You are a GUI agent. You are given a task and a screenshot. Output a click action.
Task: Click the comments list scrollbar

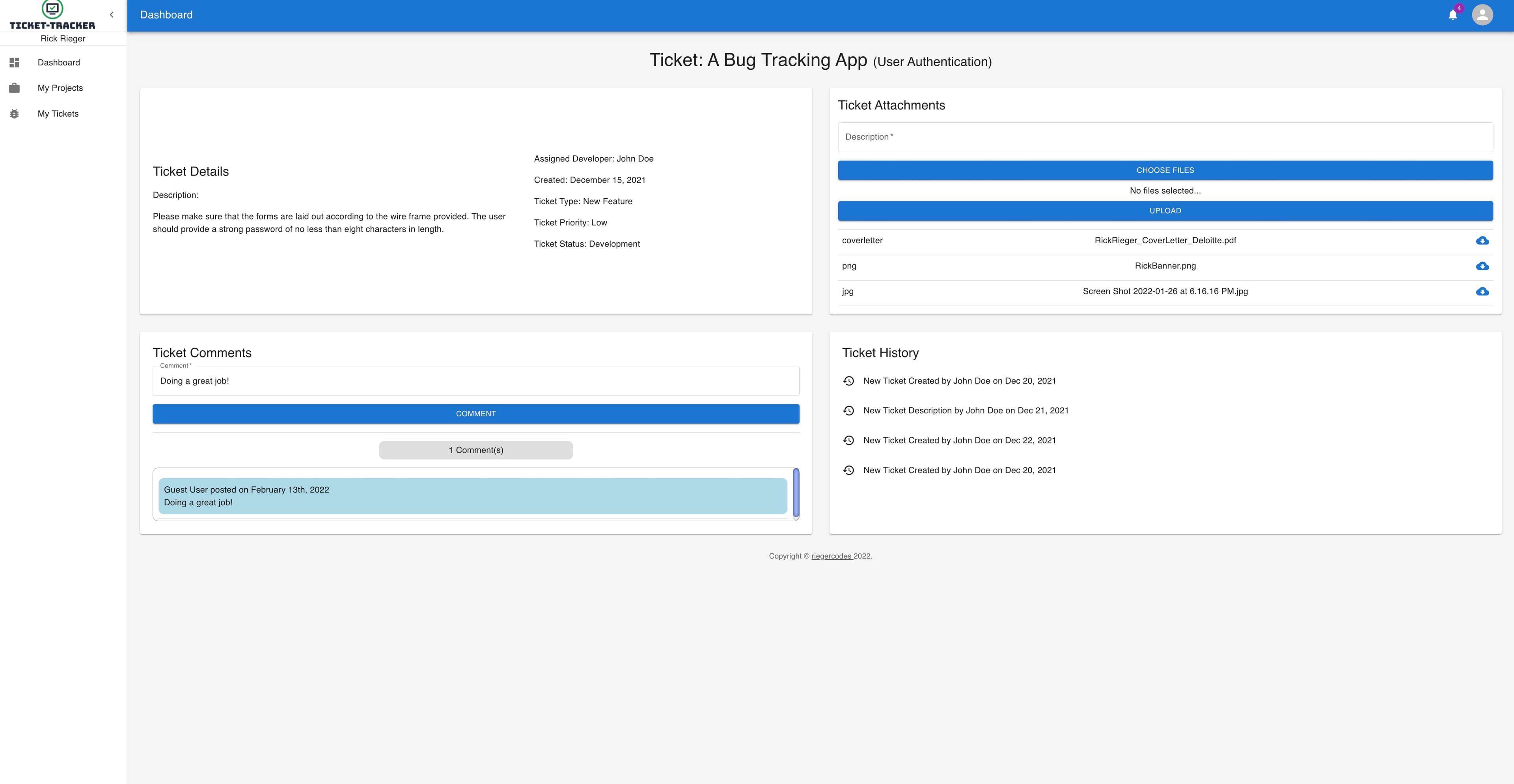click(796, 493)
